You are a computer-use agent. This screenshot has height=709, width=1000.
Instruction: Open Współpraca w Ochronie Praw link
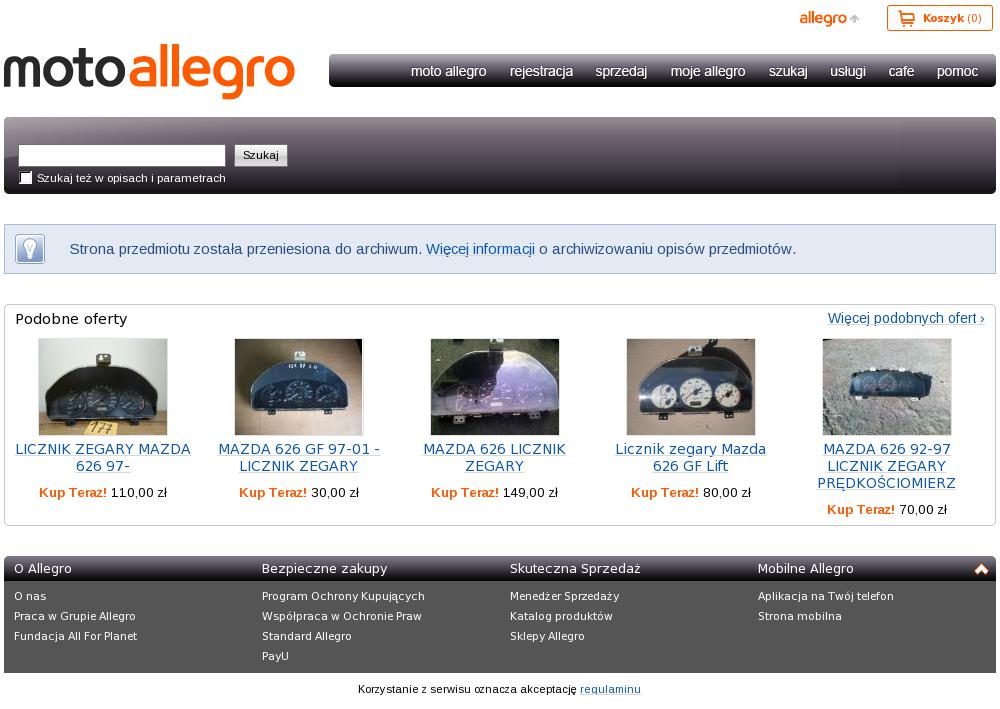(342, 616)
